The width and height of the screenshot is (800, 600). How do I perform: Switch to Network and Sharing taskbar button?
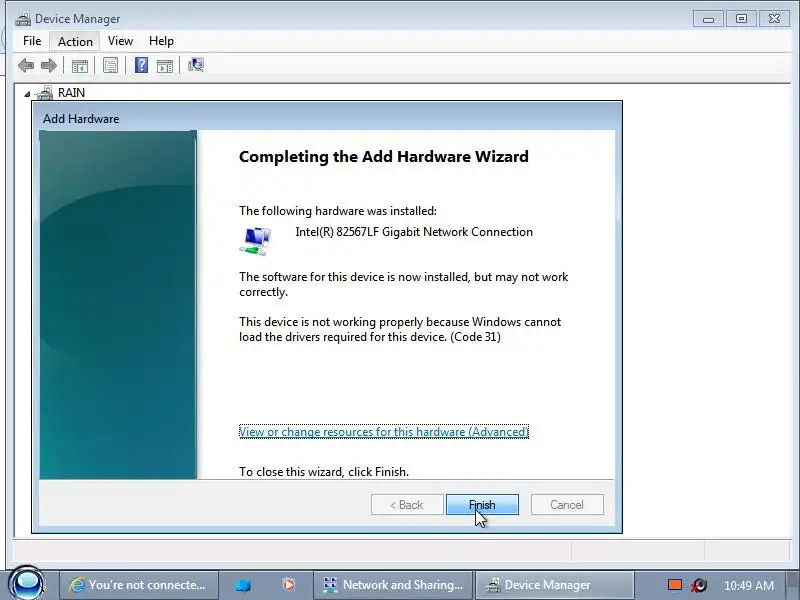click(393, 585)
